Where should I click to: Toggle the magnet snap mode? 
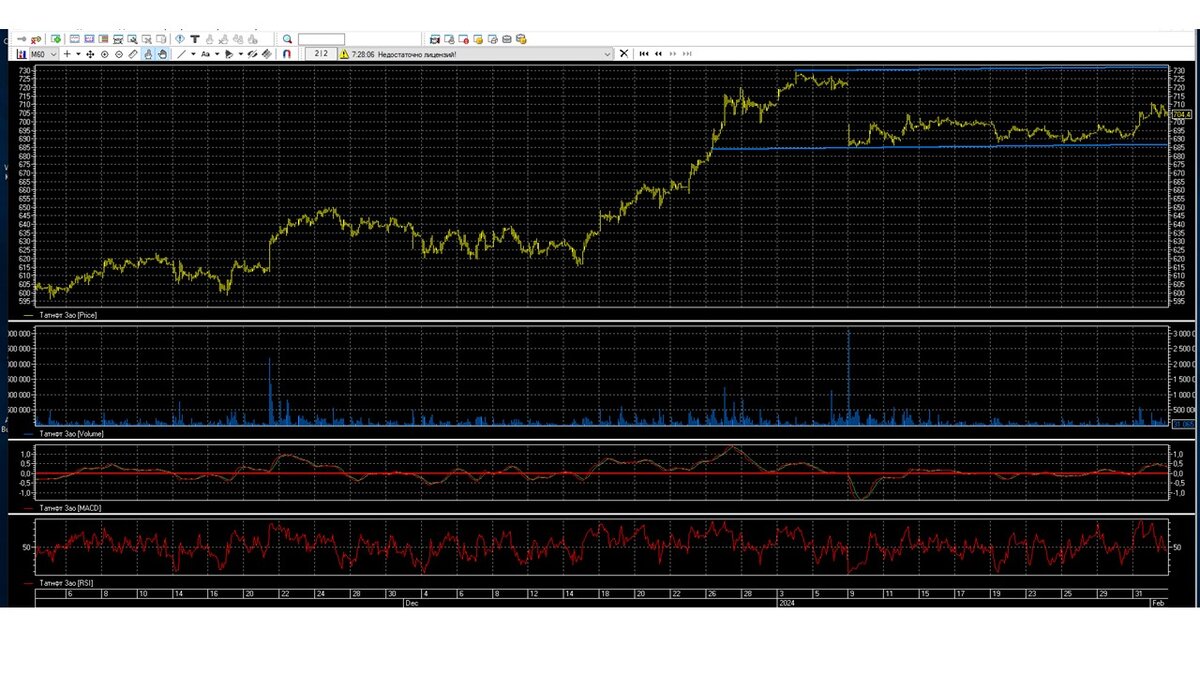(x=286, y=54)
